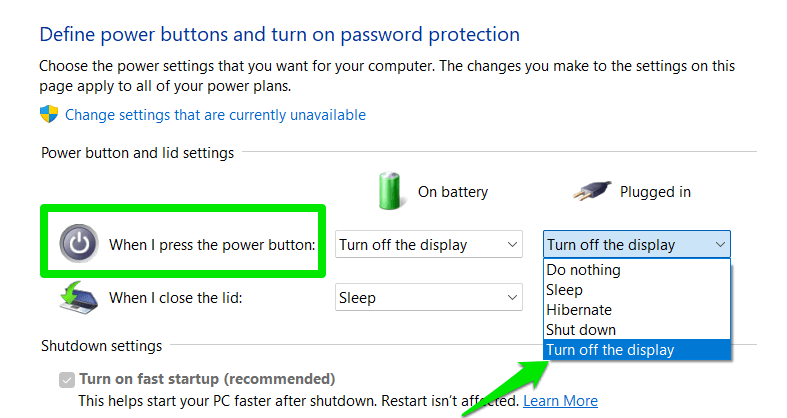Image resolution: width=787 pixels, height=418 pixels.
Task: Pick Hibernate from the dropdown list
Action: (x=579, y=310)
